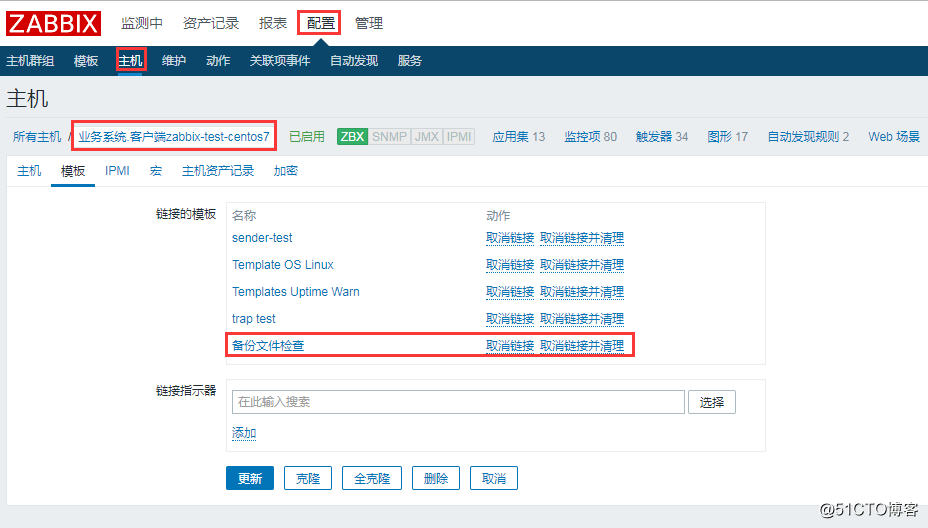This screenshot has width=928, height=528.
Task: Open 服务 submenu
Action: tap(410, 61)
